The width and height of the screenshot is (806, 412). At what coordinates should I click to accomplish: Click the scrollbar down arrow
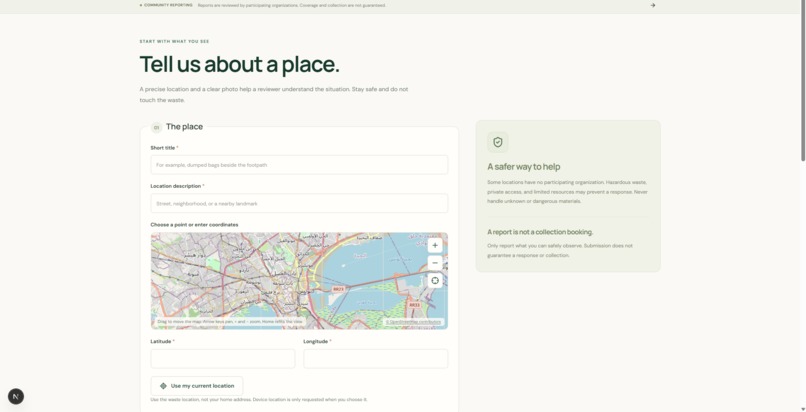(x=802, y=409)
